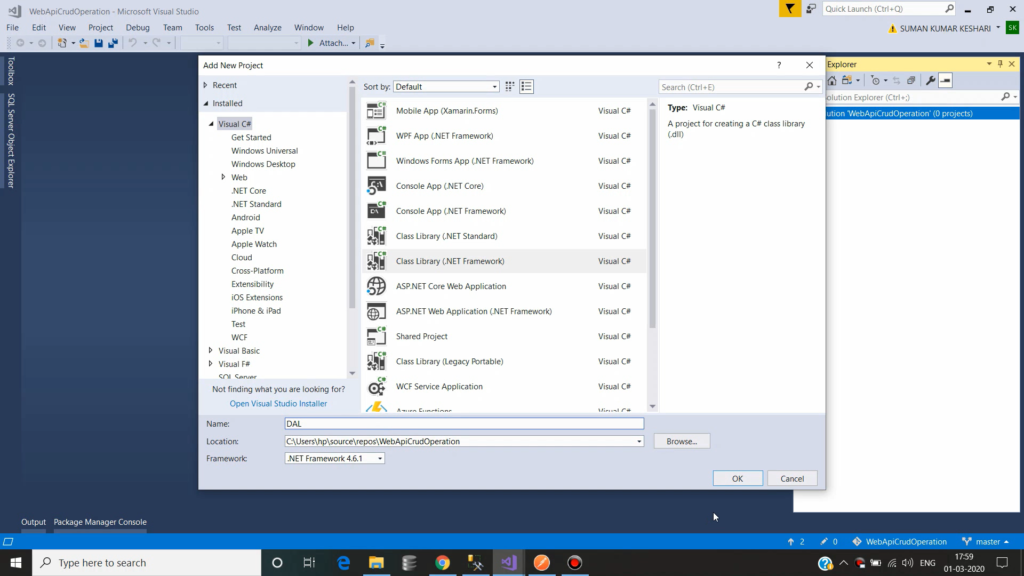The width and height of the screenshot is (1024, 576).
Task: Open the Visual Studio Installer link
Action: (278, 404)
